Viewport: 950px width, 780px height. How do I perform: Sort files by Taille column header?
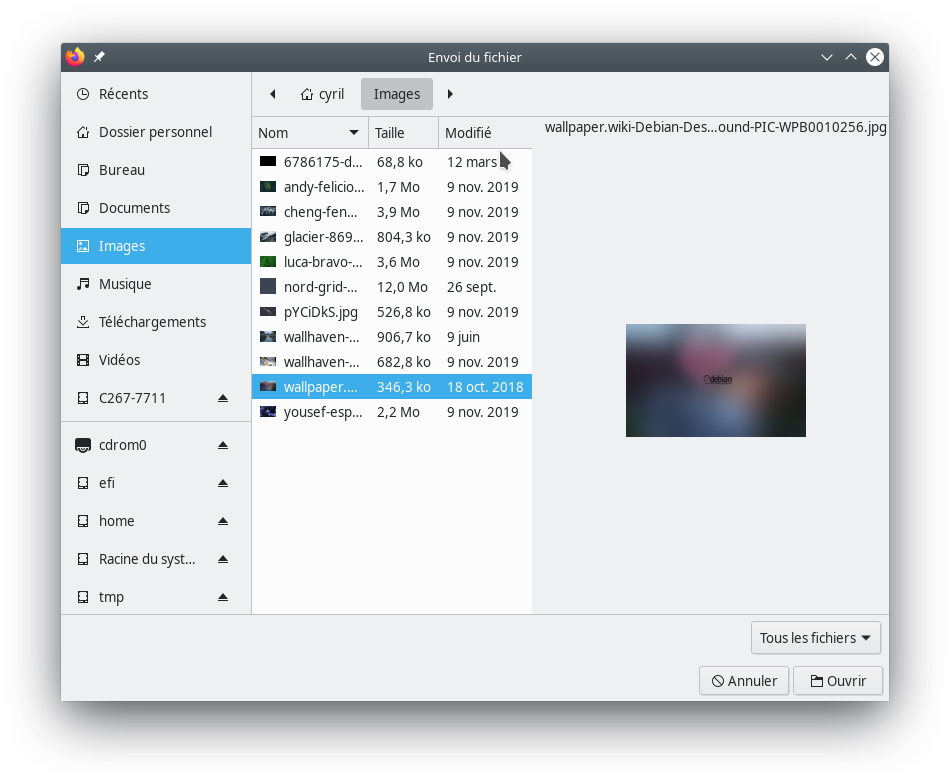(x=402, y=133)
